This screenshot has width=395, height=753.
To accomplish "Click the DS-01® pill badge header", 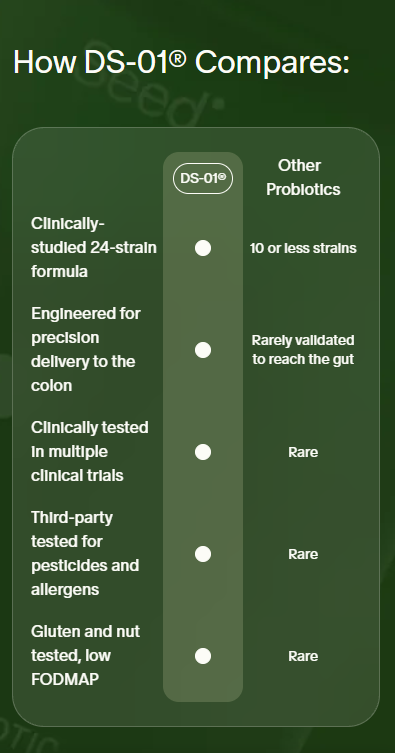I will pos(203,178).
